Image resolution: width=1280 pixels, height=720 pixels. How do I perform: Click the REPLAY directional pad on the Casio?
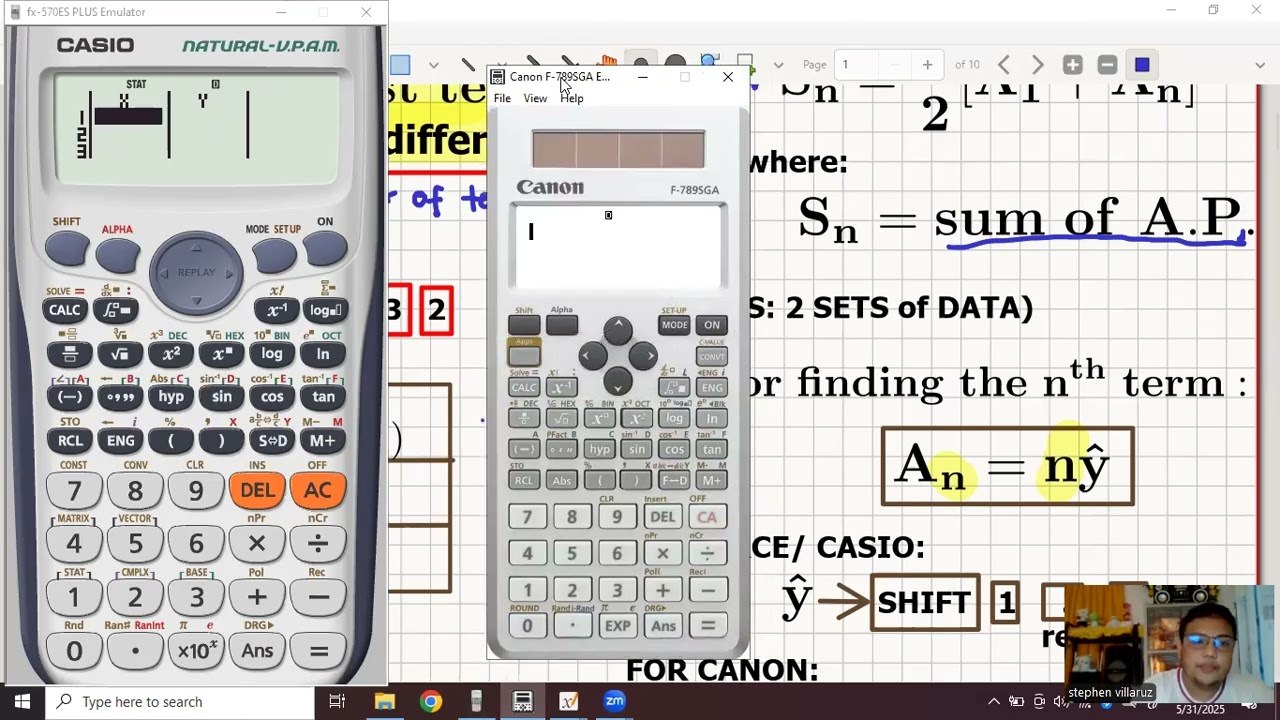click(x=196, y=272)
